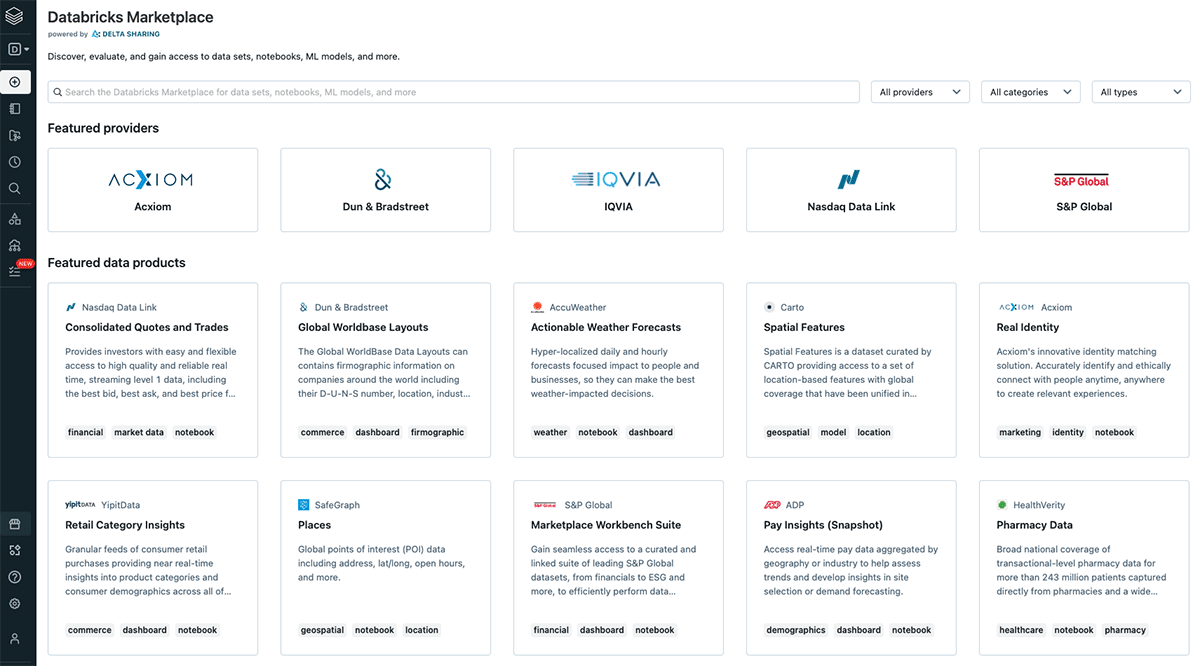Viewport: 1200px width, 666px height.
Task: Open the user profile icon in the sidebar
Action: coord(15,638)
